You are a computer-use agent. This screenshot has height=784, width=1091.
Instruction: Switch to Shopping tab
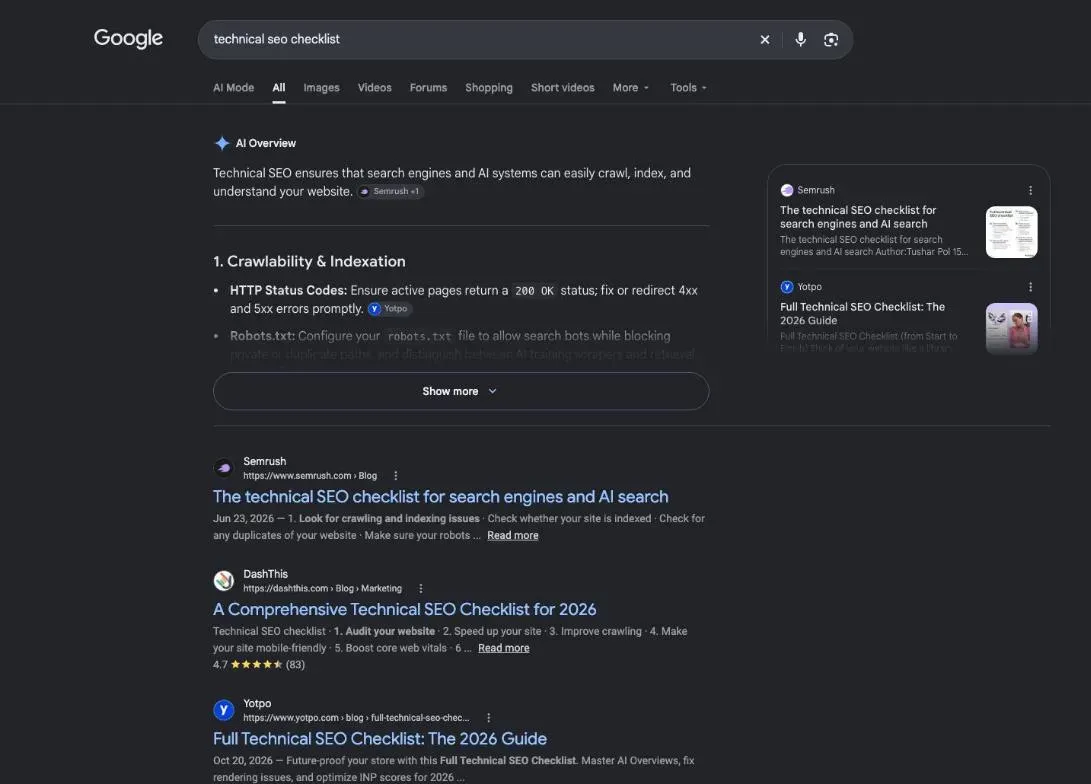tap(488, 88)
